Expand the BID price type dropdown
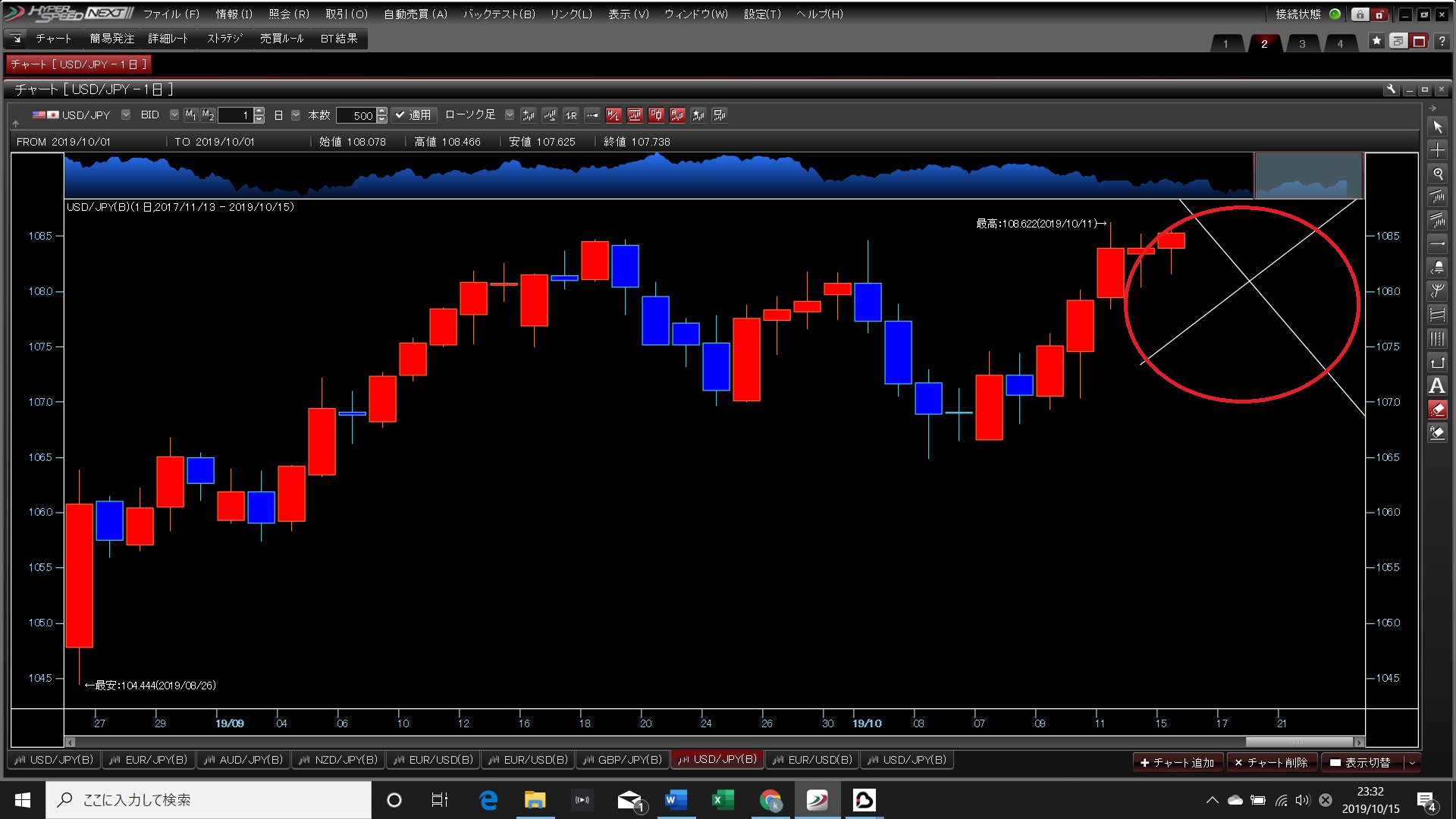 (x=174, y=115)
